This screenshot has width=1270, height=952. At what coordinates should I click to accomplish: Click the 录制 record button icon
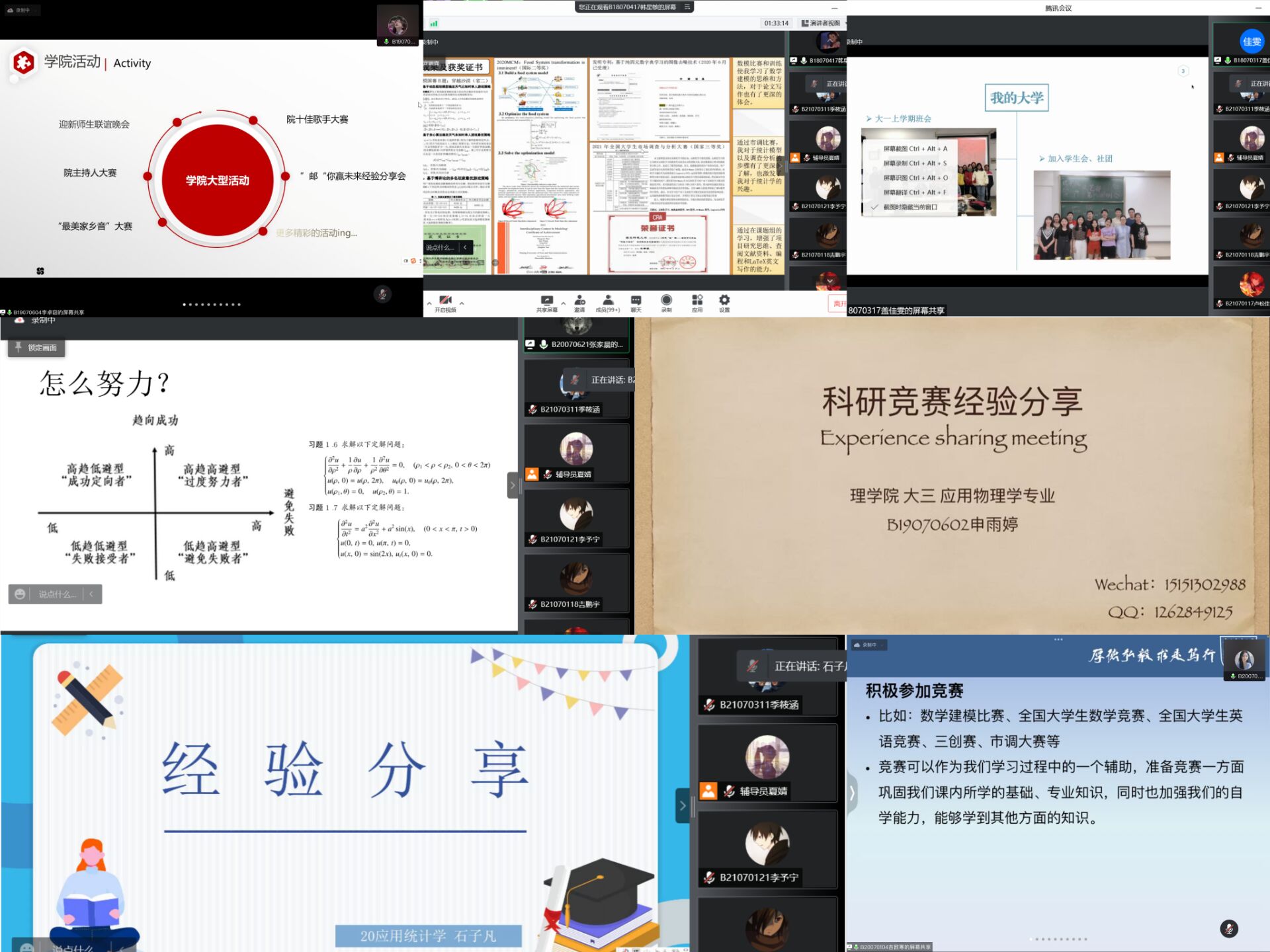pos(666,300)
